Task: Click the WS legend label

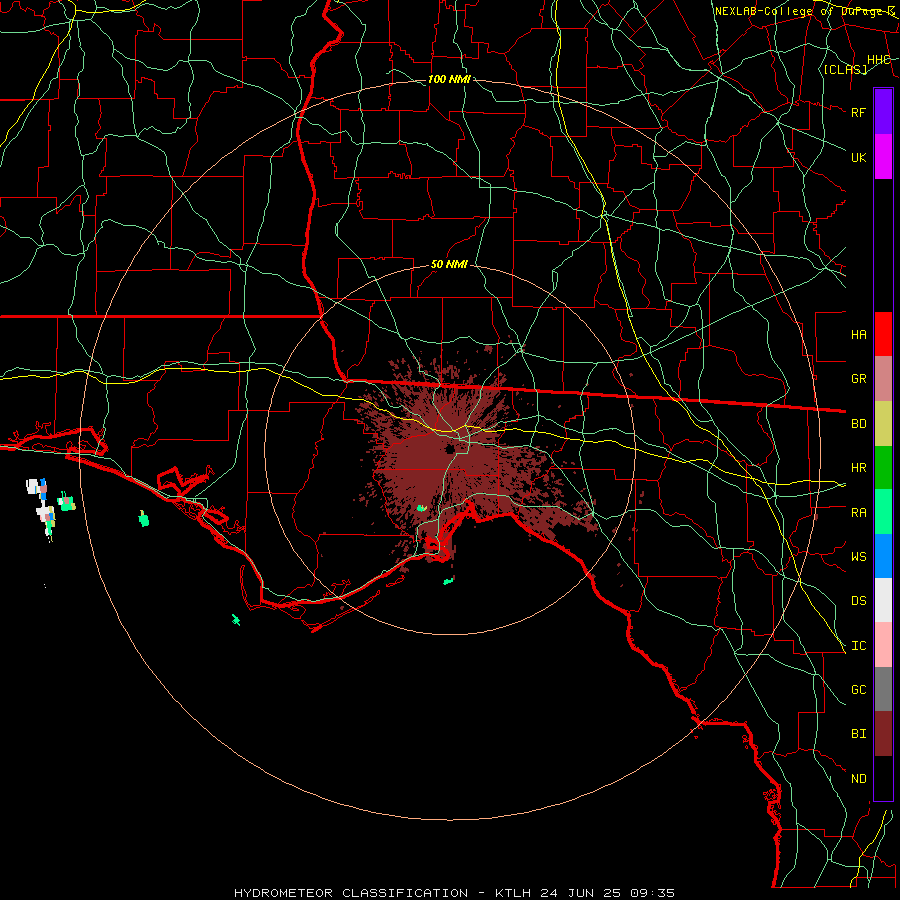Action: pyautogui.click(x=858, y=557)
